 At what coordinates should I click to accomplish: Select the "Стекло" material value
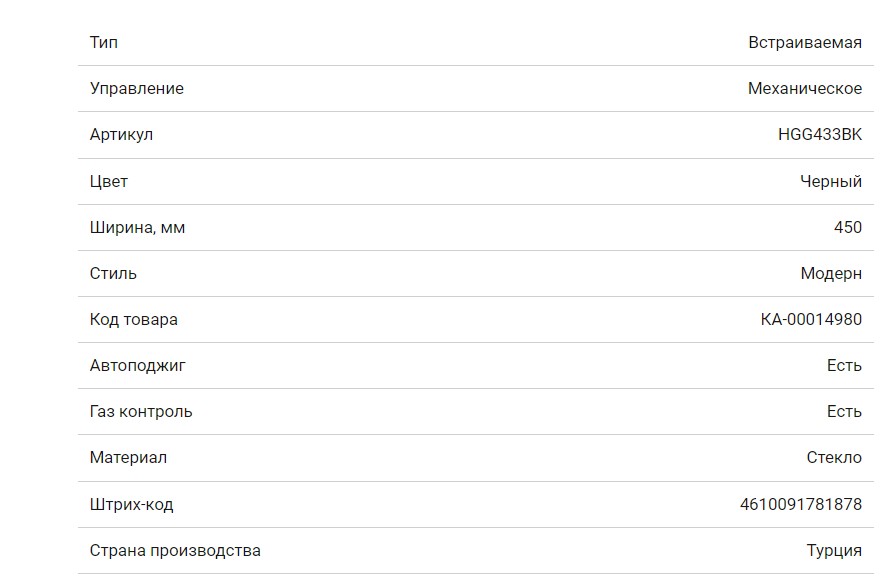coord(833,458)
